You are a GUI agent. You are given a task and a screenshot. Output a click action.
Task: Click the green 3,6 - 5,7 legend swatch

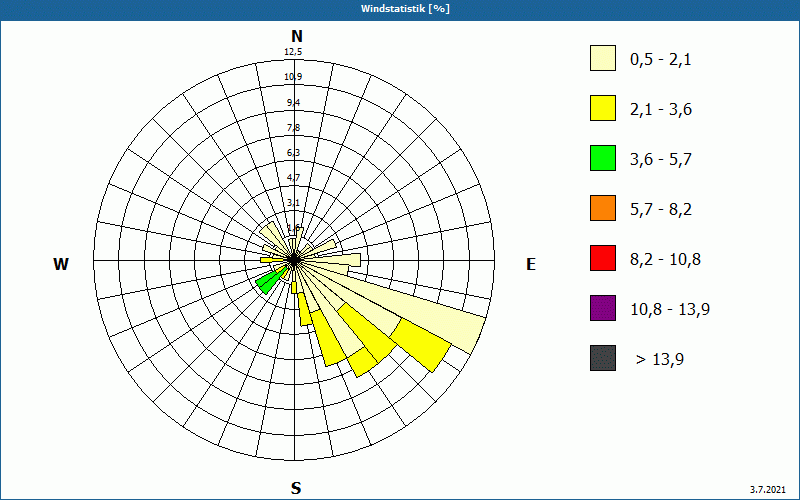(603, 158)
